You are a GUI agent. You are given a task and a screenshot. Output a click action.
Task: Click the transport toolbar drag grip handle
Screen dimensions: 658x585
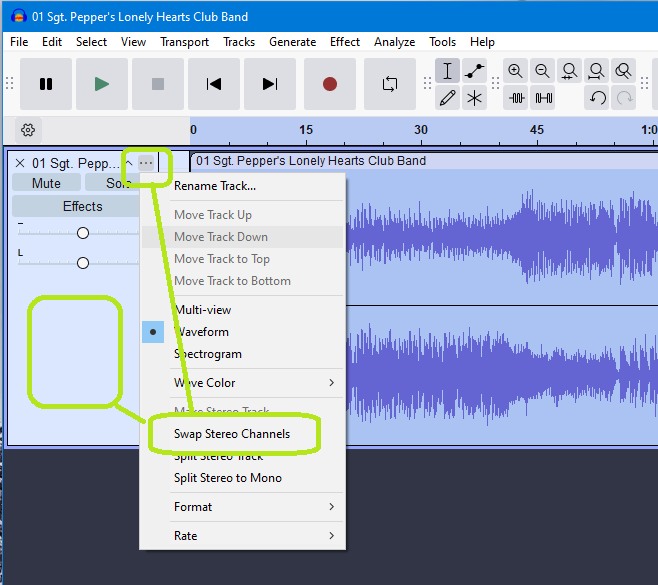10,83
